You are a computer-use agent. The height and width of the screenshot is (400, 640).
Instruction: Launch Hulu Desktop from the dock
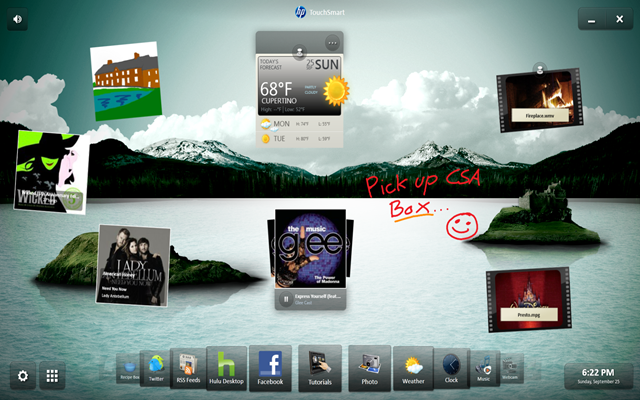point(227,368)
